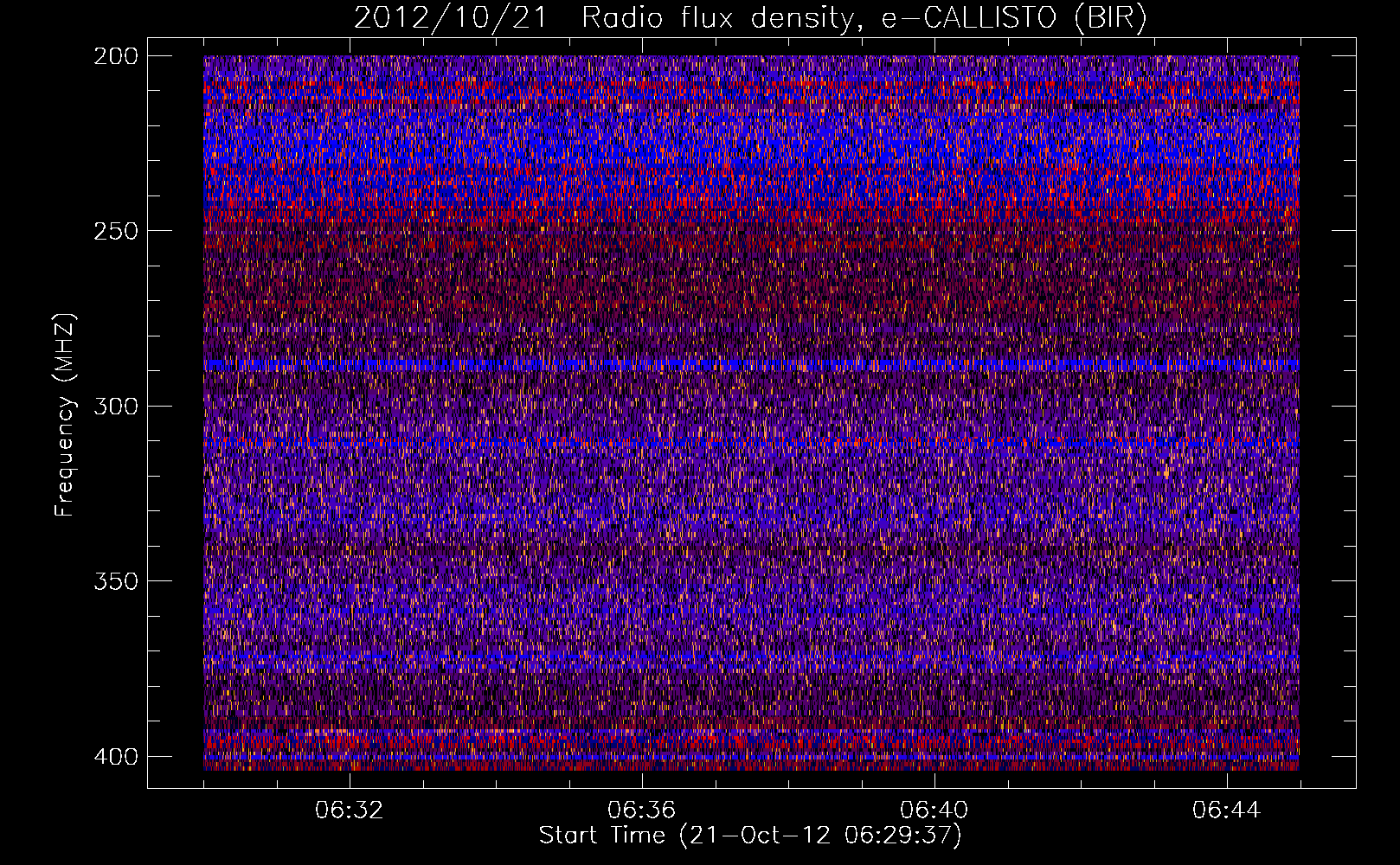Select the 200 frequency tick label
The height and width of the screenshot is (865, 1400).
(114, 56)
